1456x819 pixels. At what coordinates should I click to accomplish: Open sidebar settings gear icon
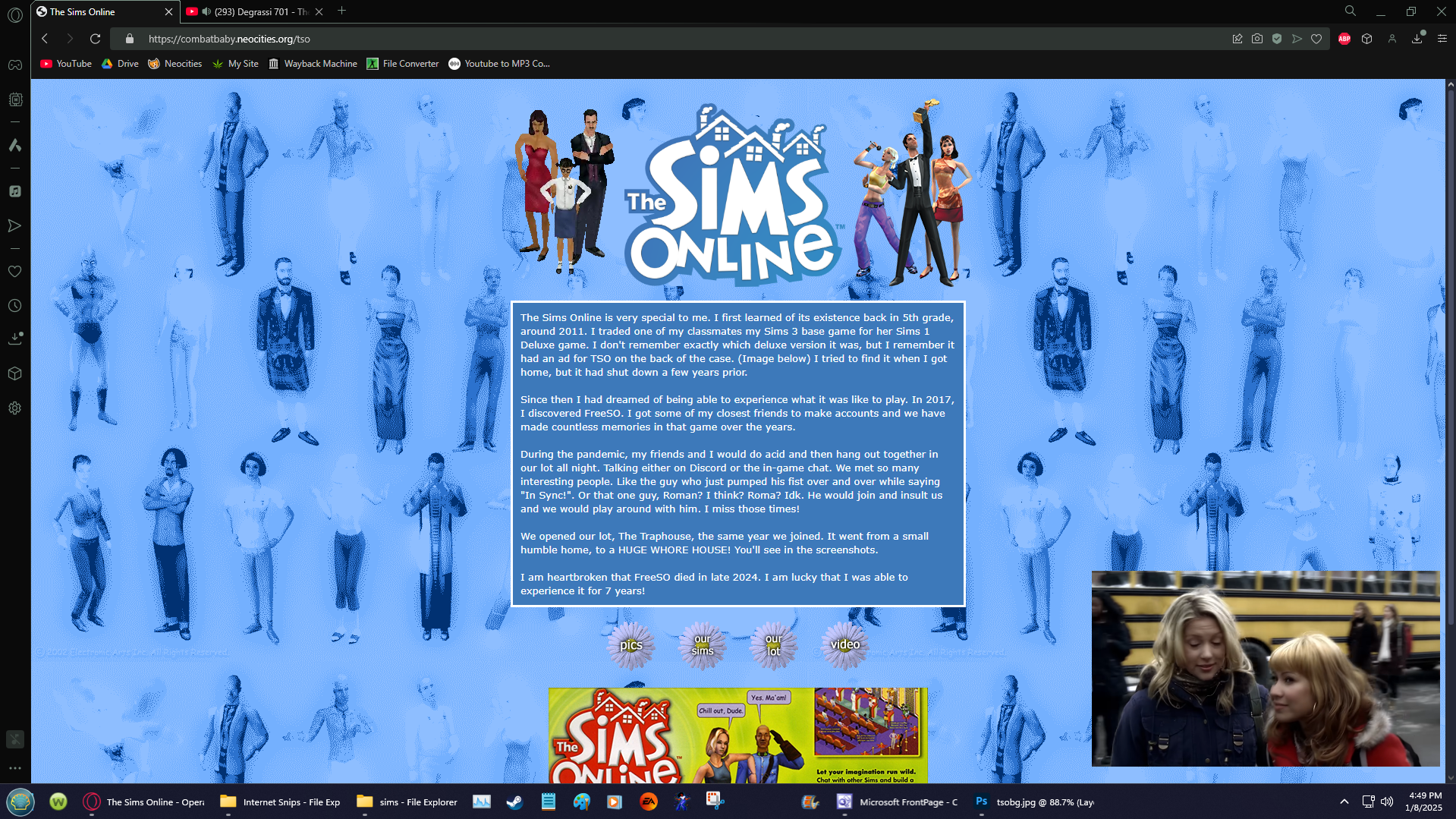[x=15, y=408]
